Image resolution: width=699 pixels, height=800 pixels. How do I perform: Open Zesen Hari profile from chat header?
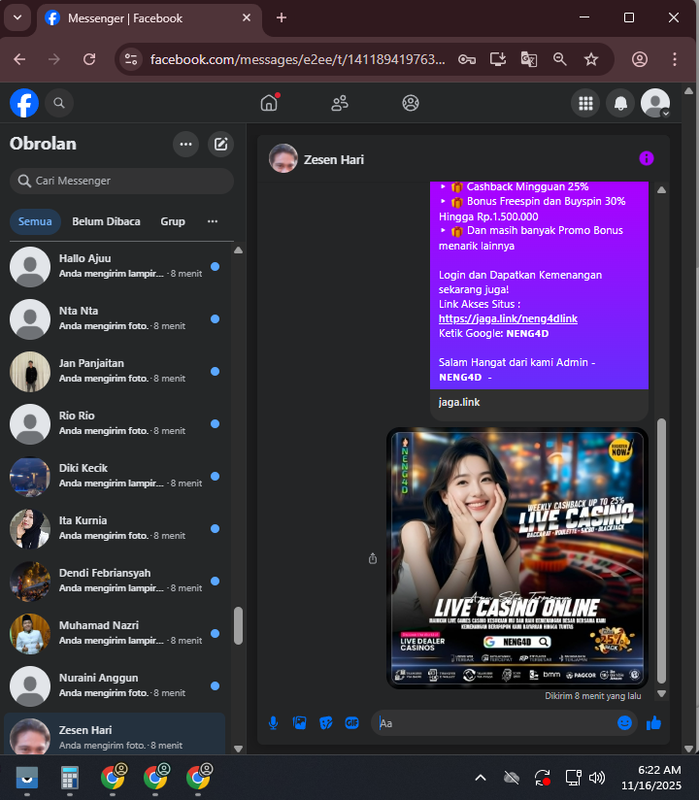317,159
